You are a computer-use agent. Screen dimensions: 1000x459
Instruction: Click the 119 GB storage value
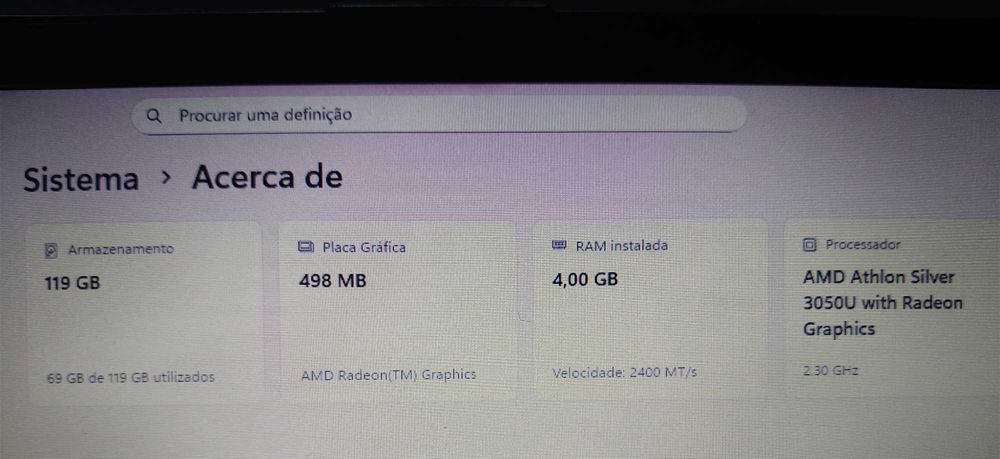point(73,283)
